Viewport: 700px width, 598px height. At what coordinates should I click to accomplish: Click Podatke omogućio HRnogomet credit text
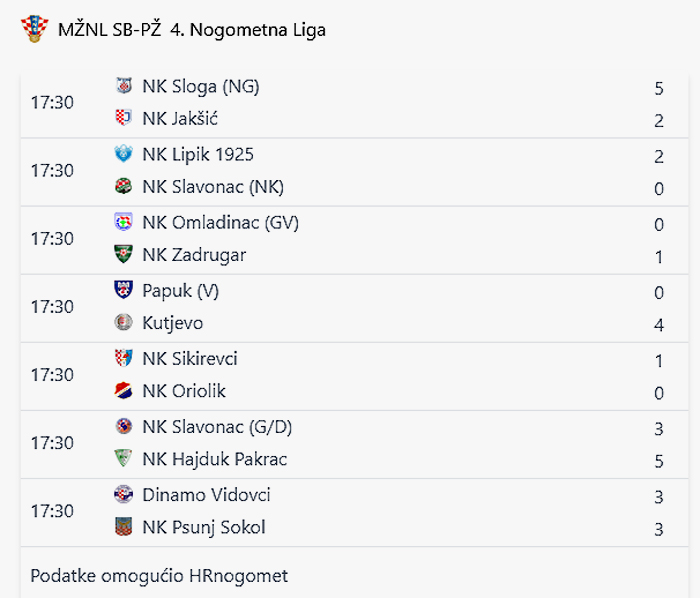(x=159, y=576)
